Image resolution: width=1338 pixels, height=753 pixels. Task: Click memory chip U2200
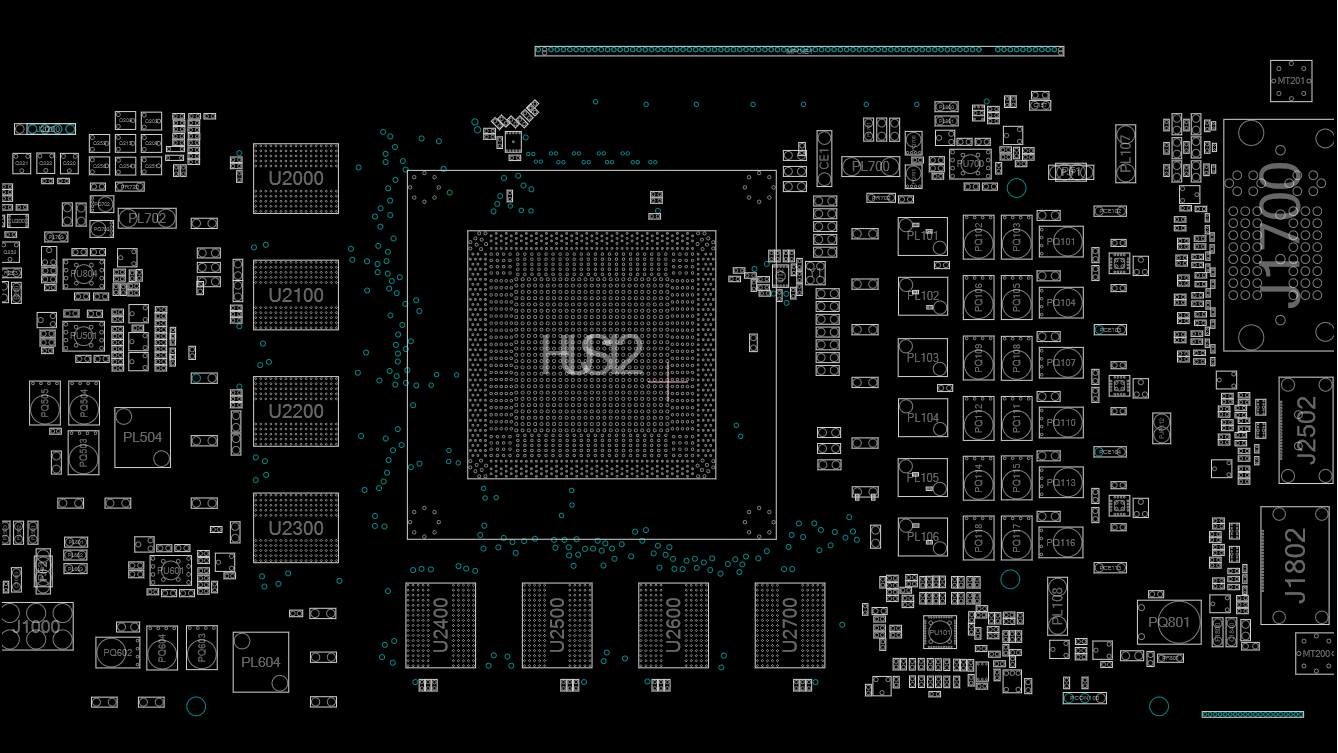296,411
